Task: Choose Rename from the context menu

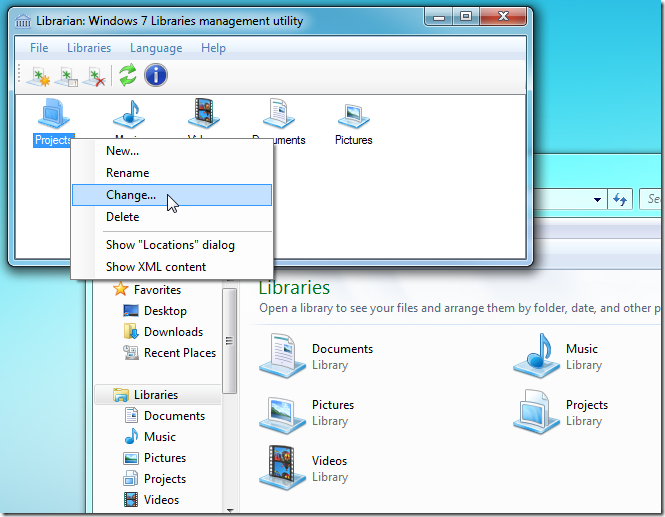Action: click(x=172, y=173)
